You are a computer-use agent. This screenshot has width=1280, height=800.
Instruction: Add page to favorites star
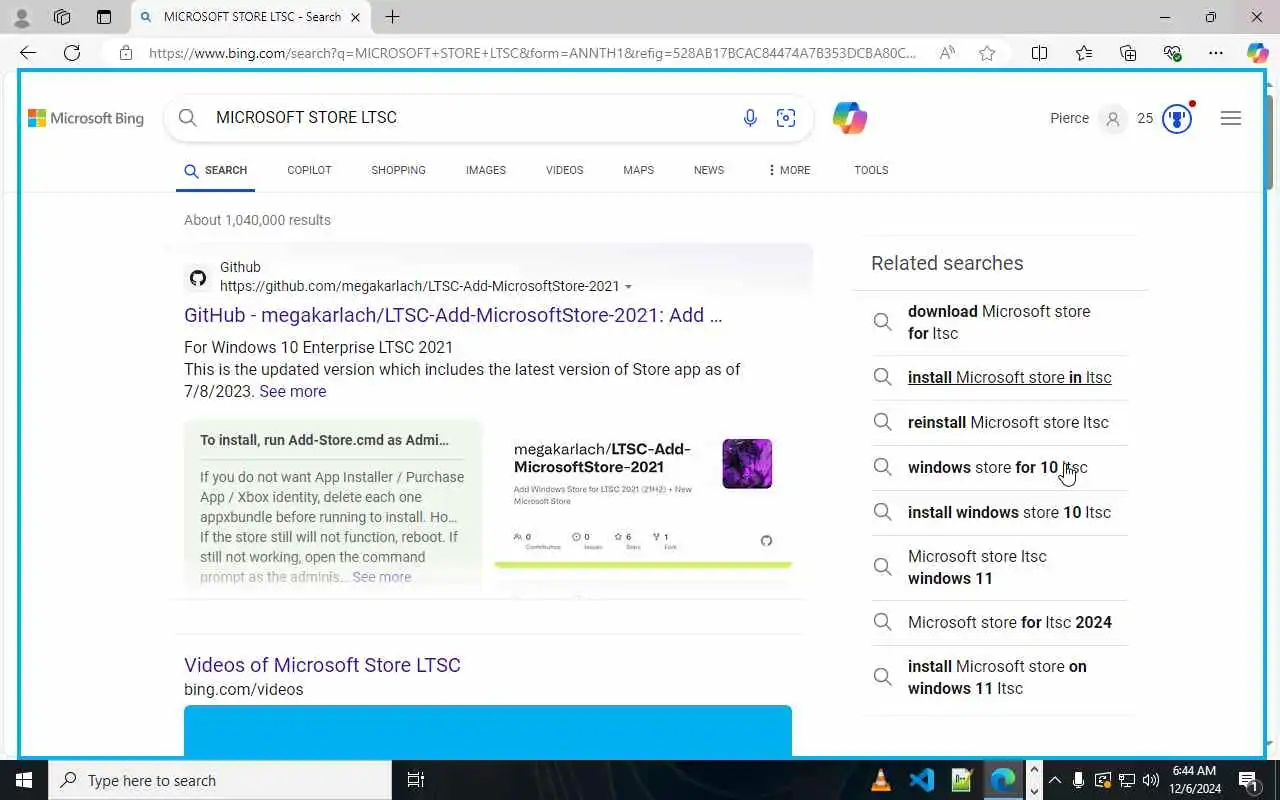click(x=987, y=53)
